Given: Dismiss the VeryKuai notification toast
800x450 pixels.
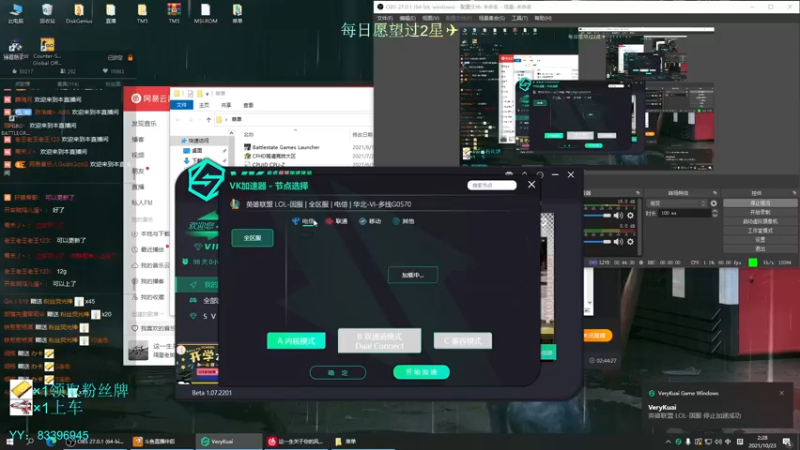Looking at the screenshot, I should [782, 393].
